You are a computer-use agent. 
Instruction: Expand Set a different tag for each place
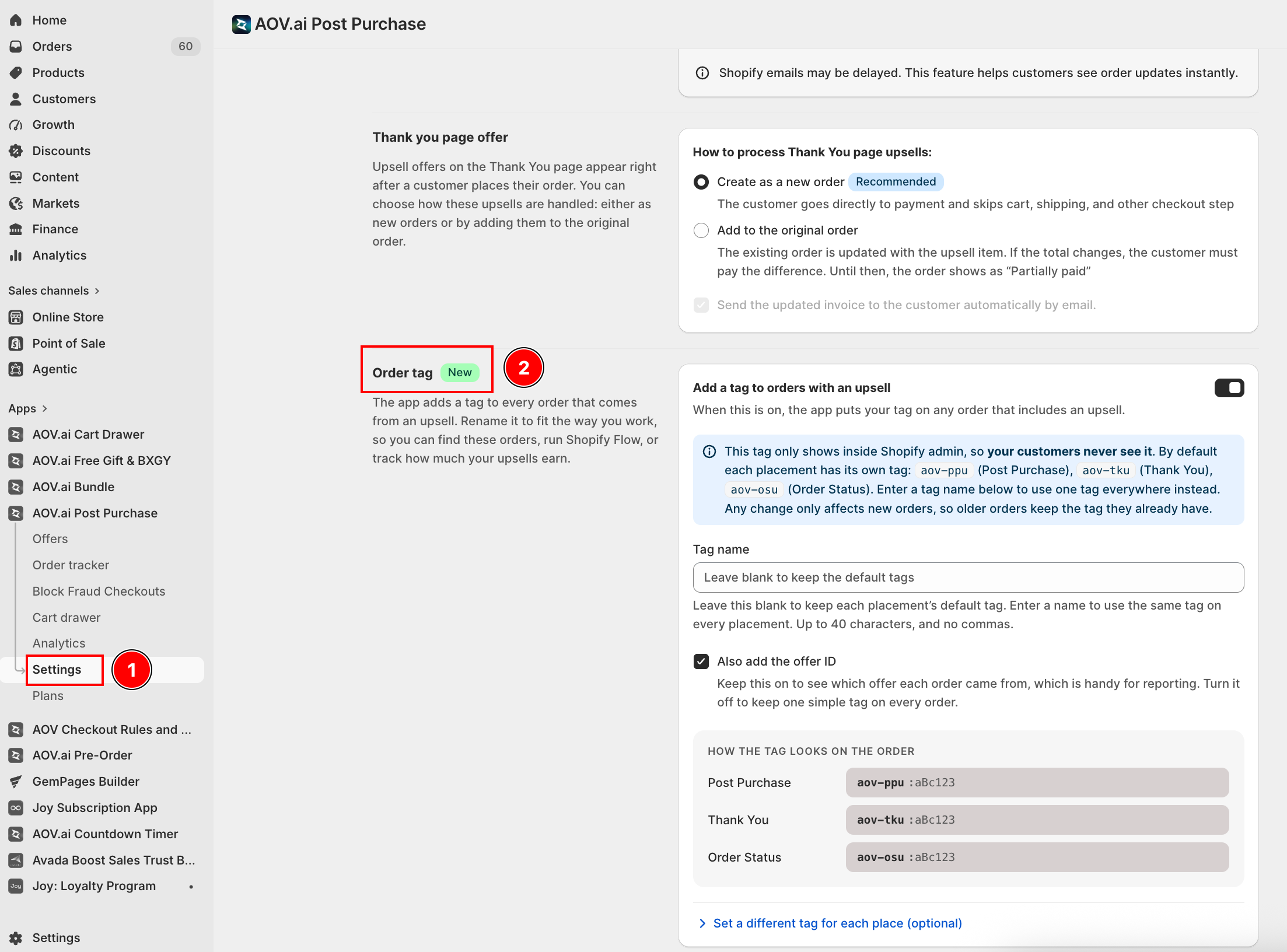(x=830, y=923)
